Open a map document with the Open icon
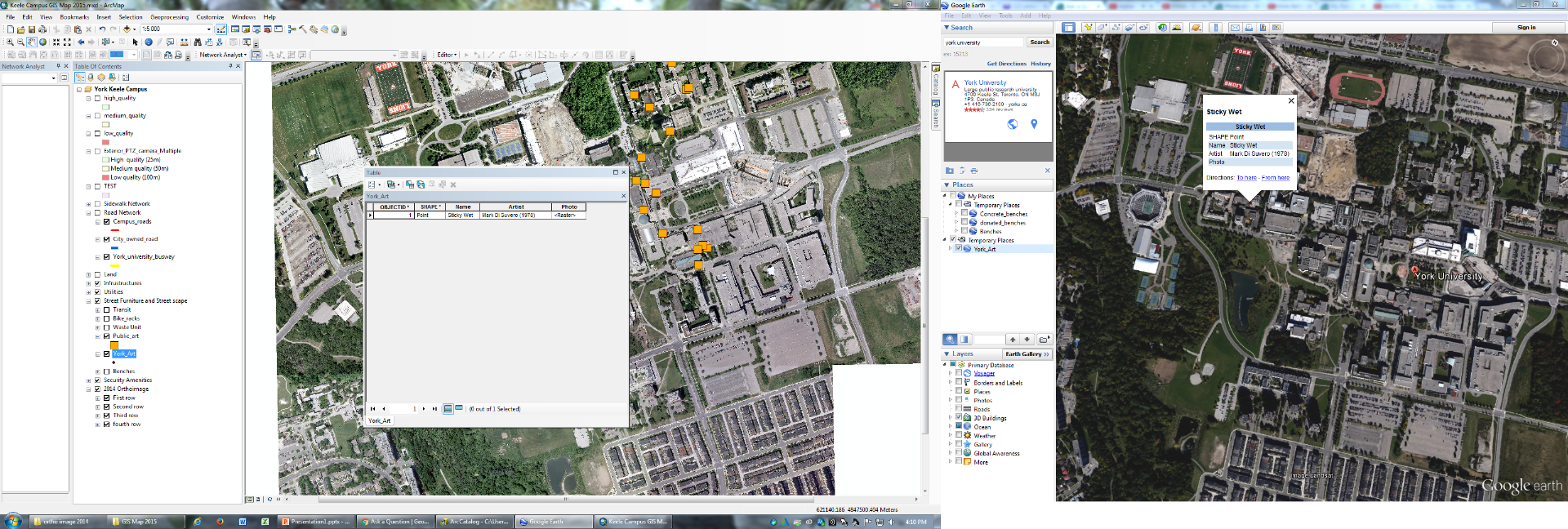The image size is (1568, 529). point(21,29)
